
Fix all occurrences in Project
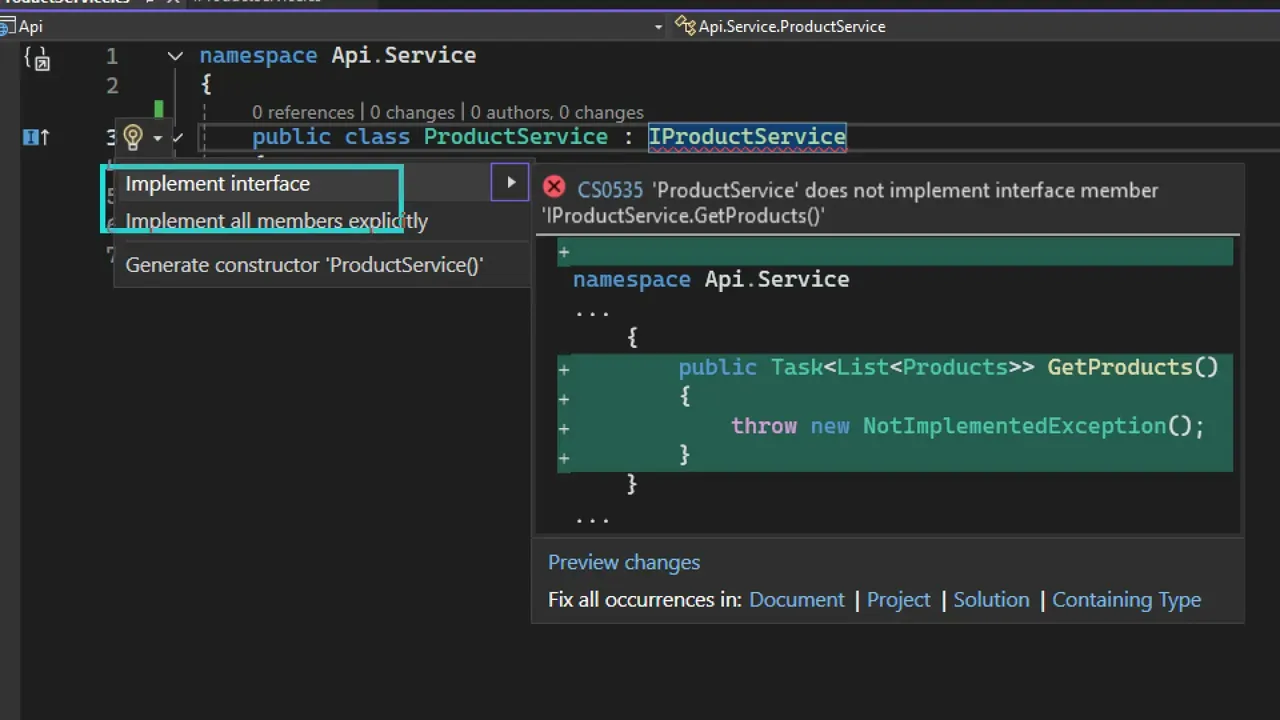point(898,600)
